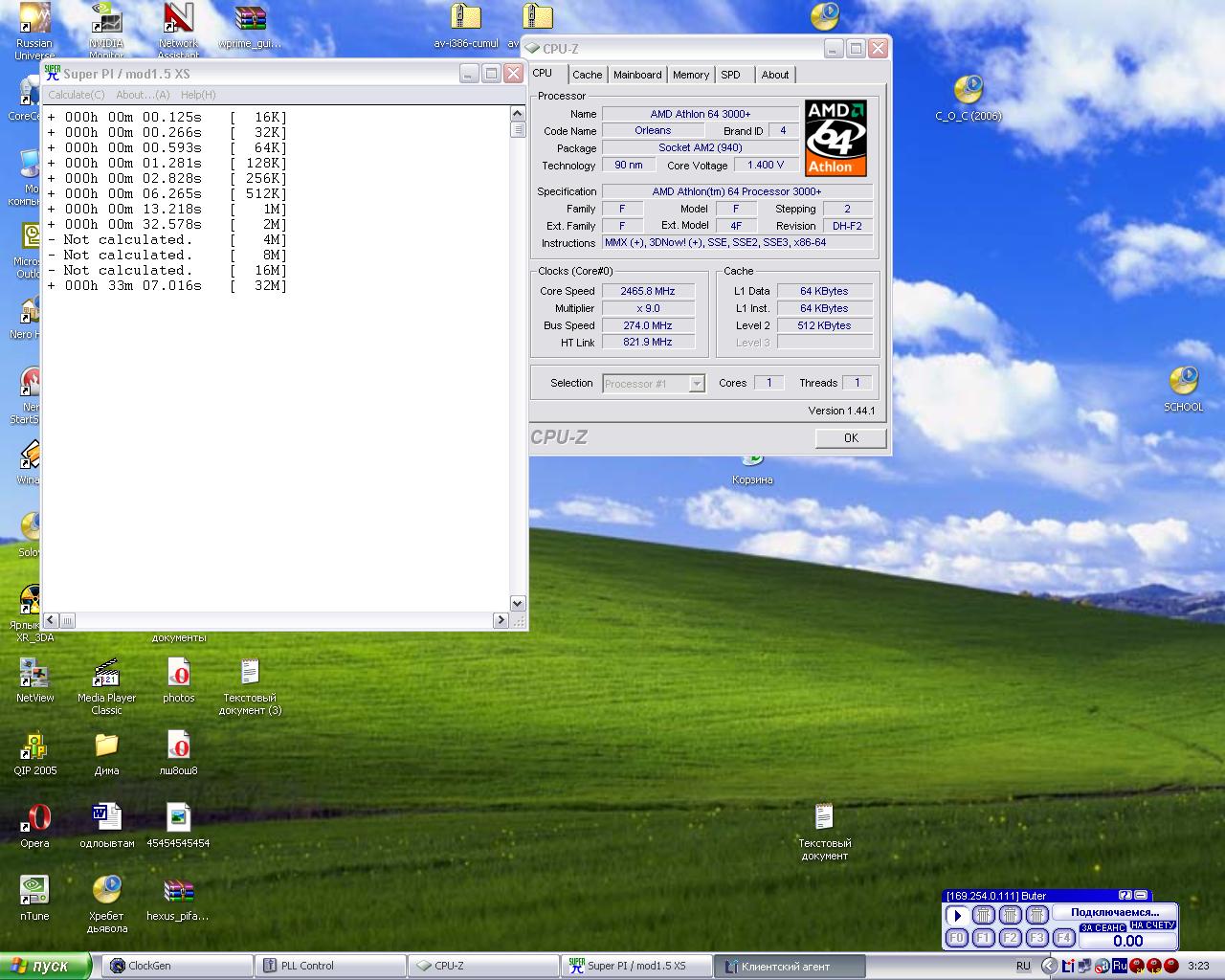
Task: Open the av-i386-cumul zip folder
Action: coord(466,26)
